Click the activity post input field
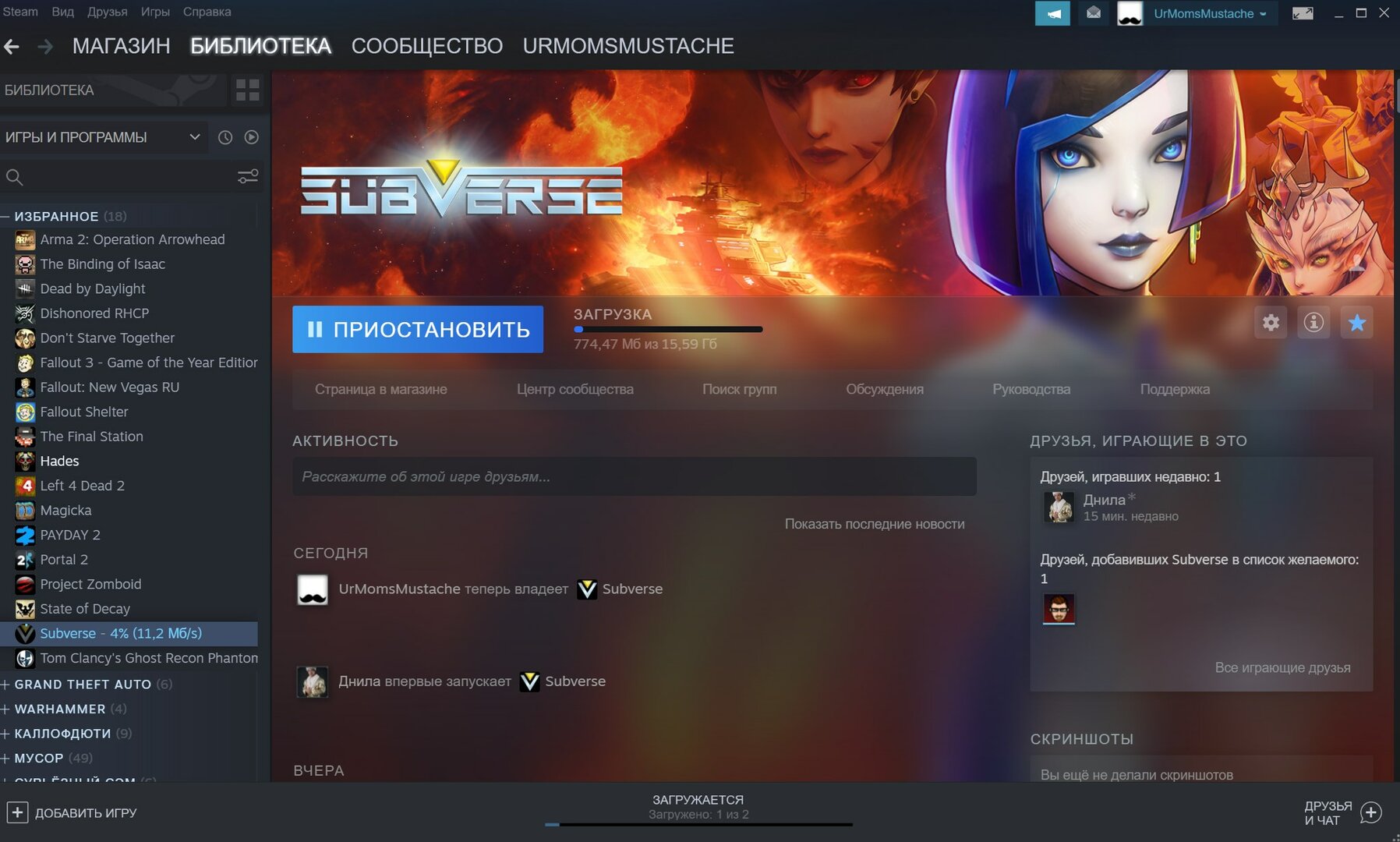1400x842 pixels. click(x=634, y=476)
